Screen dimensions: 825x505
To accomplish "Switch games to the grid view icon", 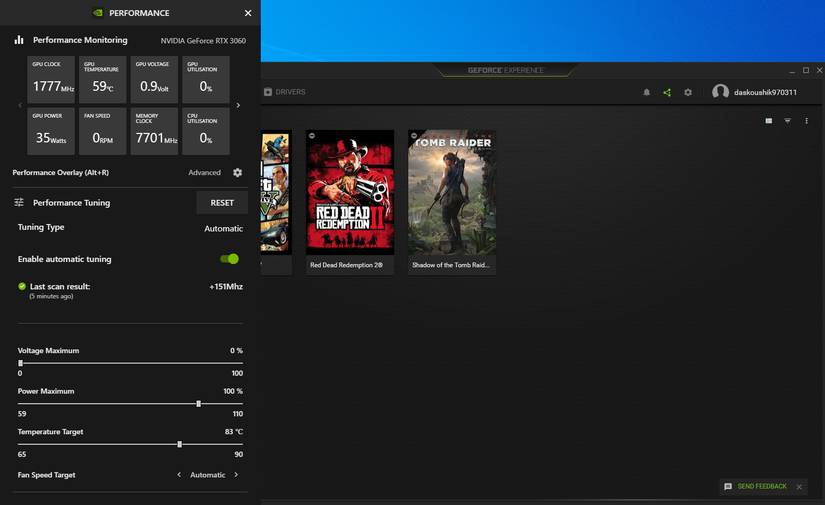I will click(769, 121).
